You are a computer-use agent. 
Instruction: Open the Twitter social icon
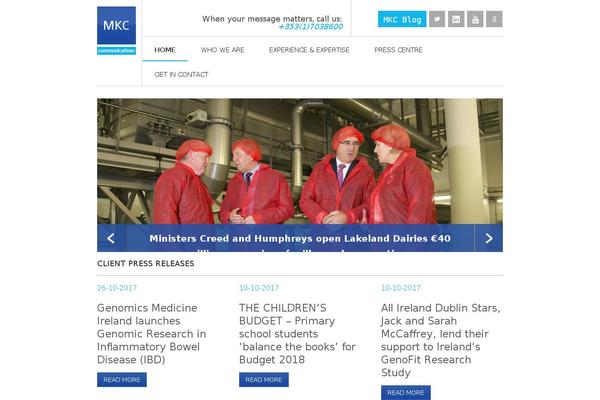[437, 19]
